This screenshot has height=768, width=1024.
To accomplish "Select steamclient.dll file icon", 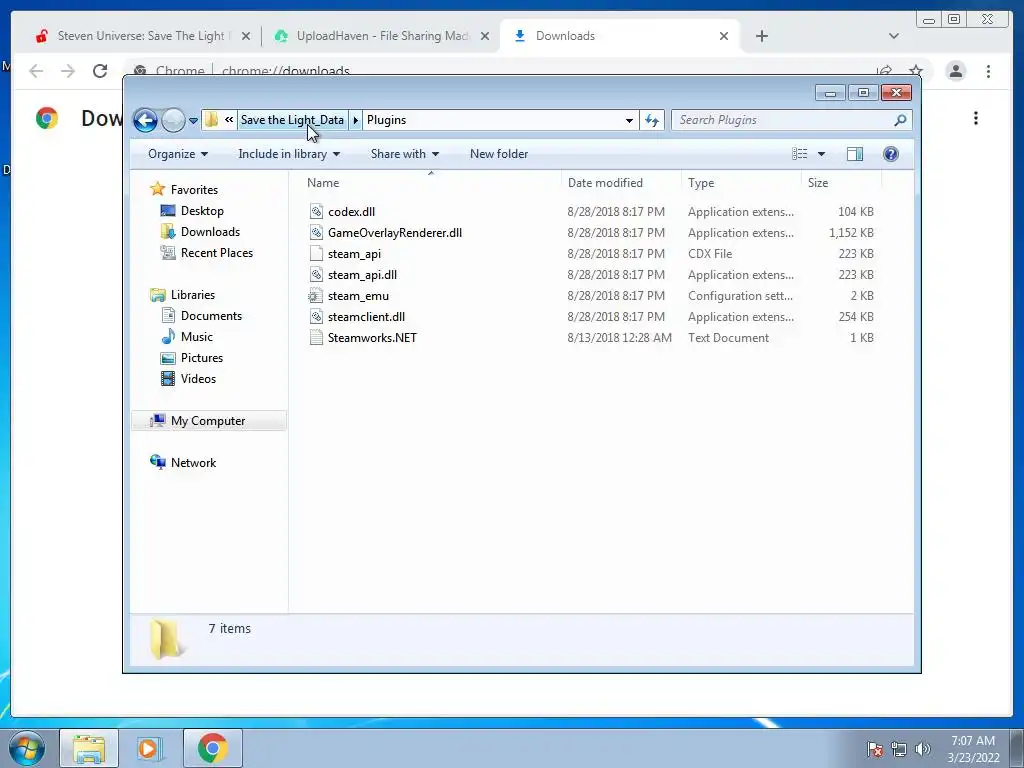I will [x=316, y=317].
